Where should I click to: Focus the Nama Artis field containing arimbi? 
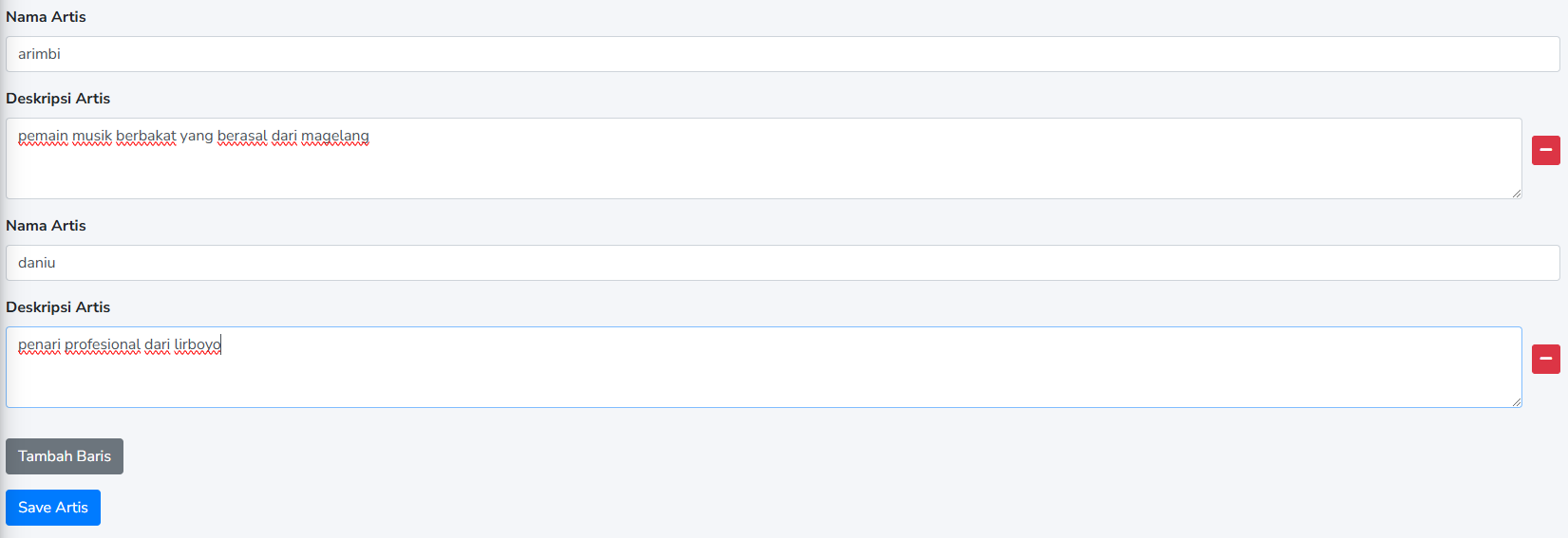(x=782, y=54)
